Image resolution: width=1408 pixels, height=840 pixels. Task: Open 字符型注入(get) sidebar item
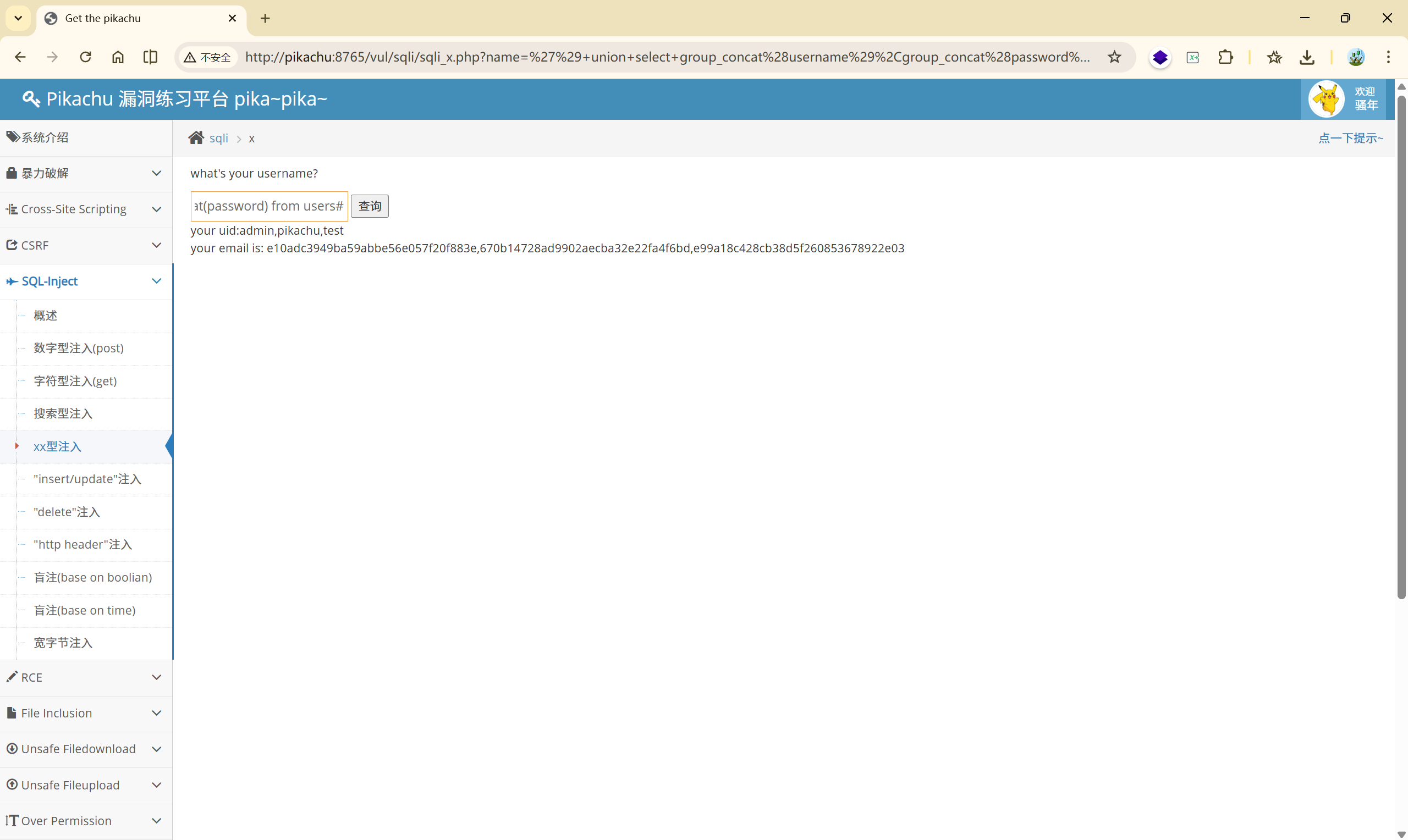pyautogui.click(x=75, y=381)
